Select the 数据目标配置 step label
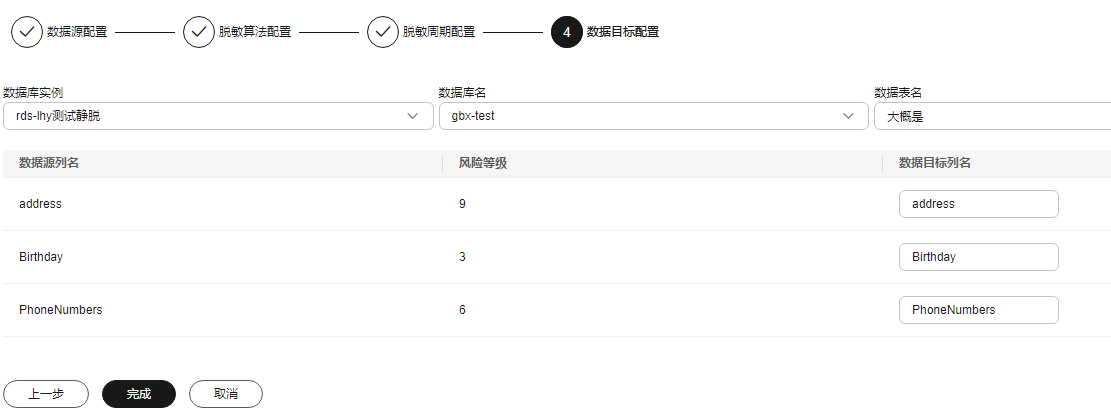Image resolution: width=1111 pixels, height=416 pixels. pos(623,32)
